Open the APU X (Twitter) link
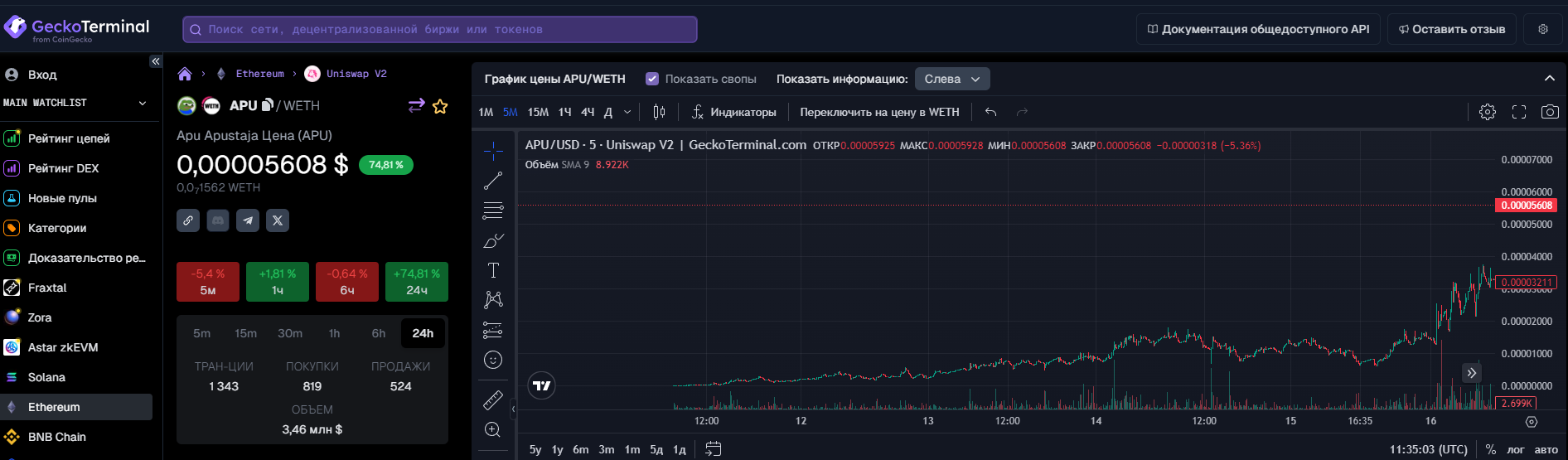Image resolution: width=1568 pixels, height=460 pixels. pyautogui.click(x=278, y=220)
